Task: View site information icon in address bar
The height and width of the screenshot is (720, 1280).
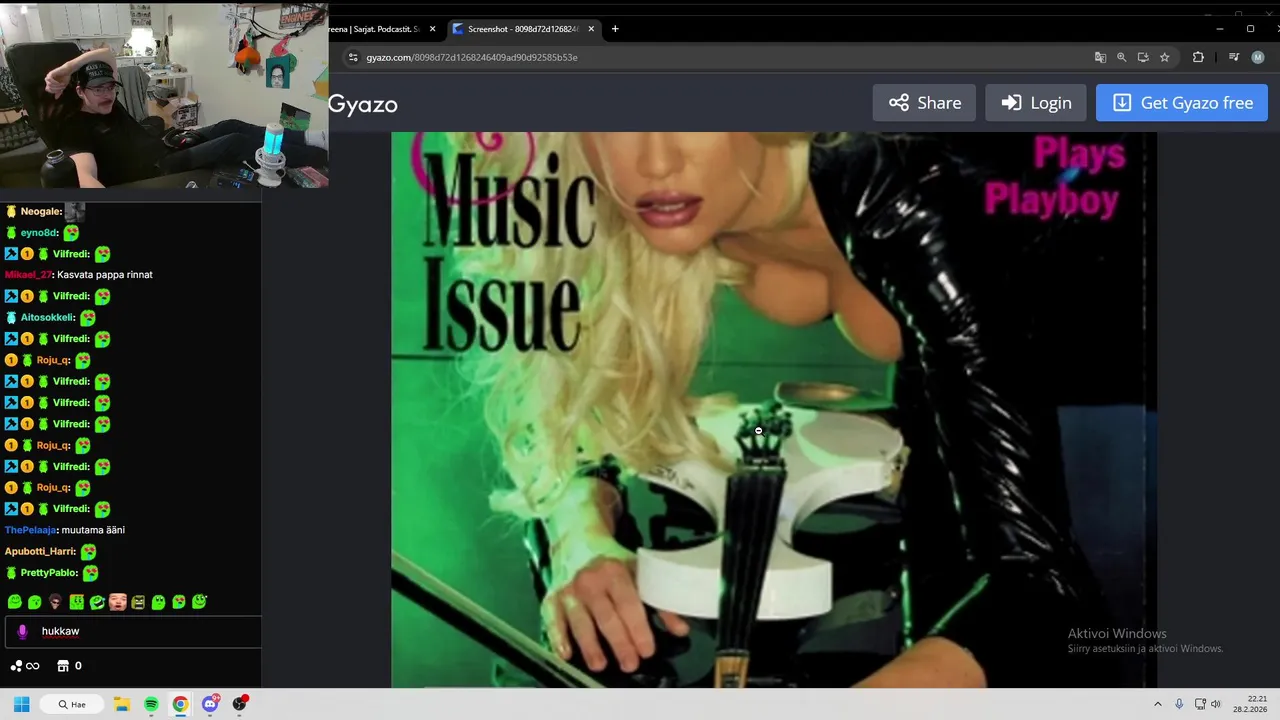Action: pos(353,57)
